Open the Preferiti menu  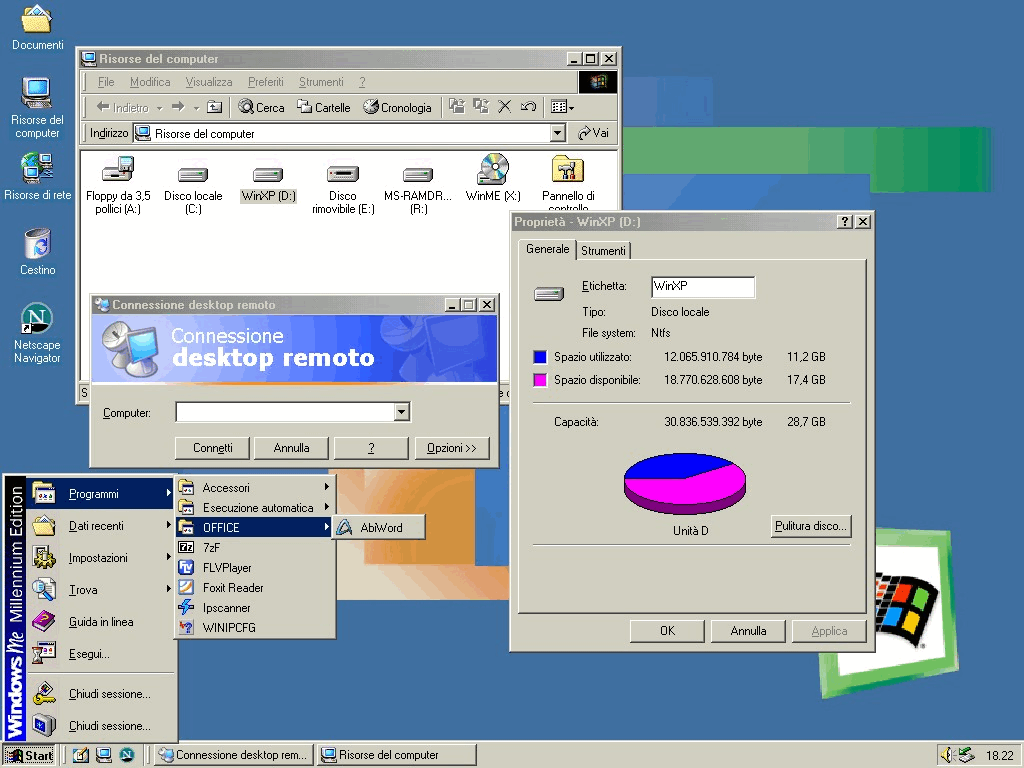[265, 82]
